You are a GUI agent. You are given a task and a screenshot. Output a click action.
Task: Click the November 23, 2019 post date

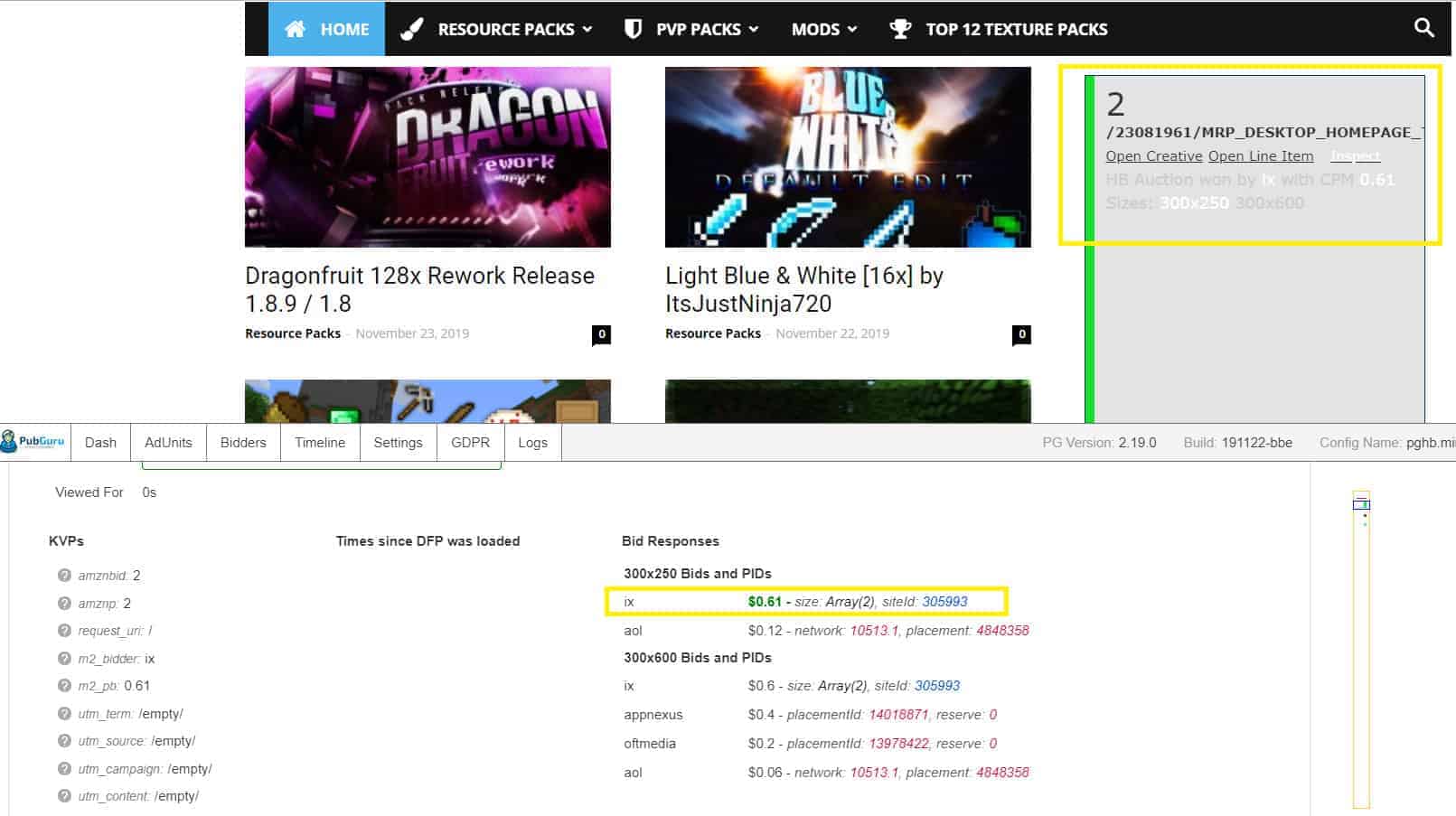click(x=412, y=333)
